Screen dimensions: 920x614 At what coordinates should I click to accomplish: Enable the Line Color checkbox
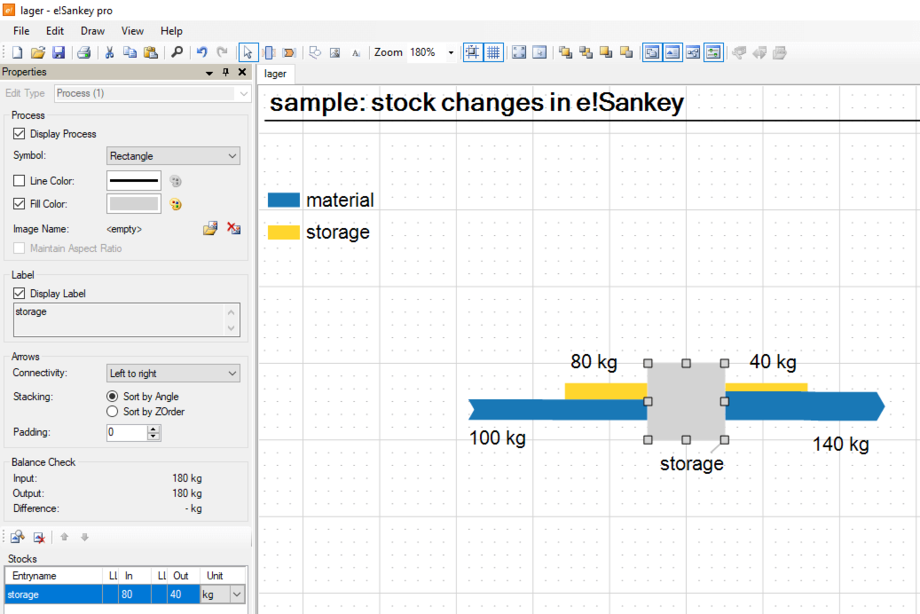coord(19,181)
